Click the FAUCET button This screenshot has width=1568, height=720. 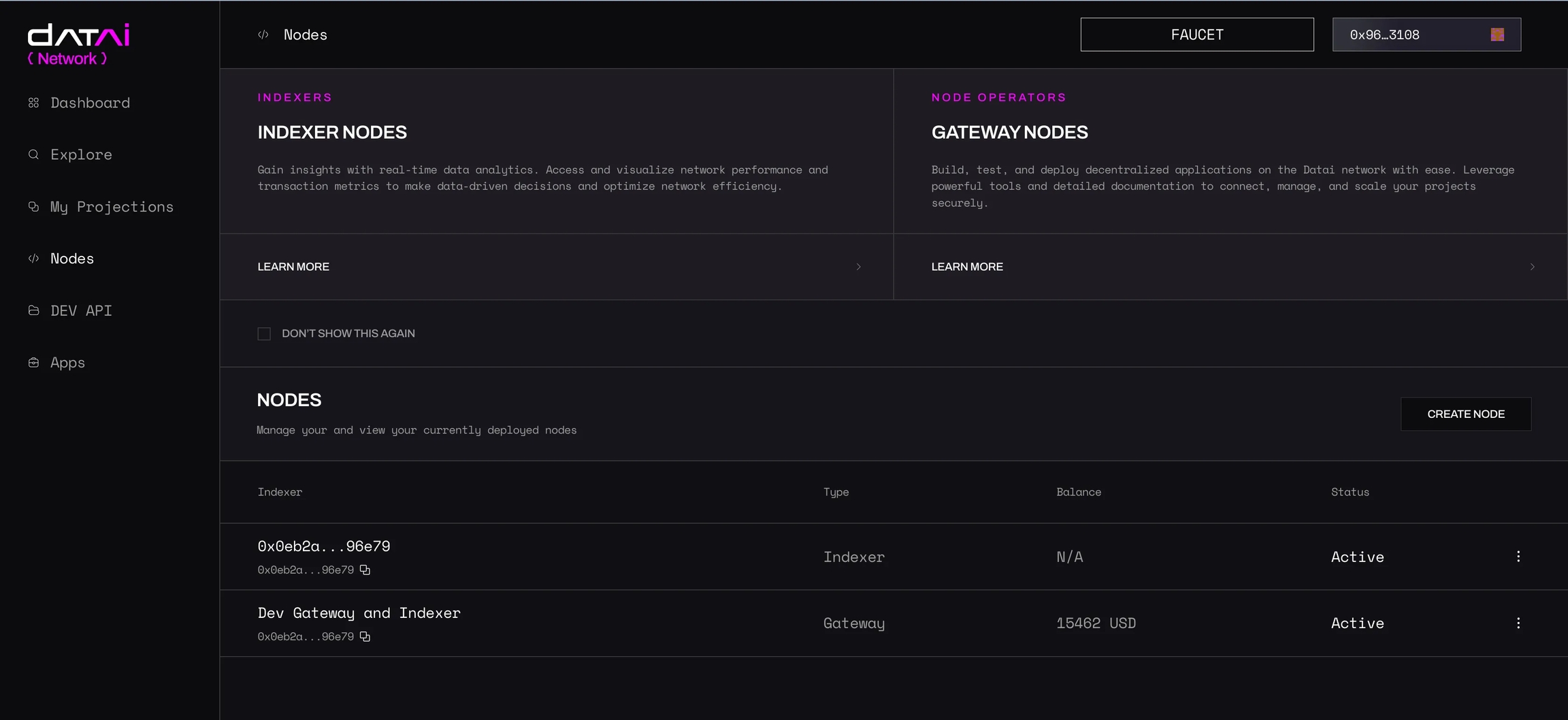[x=1196, y=35]
